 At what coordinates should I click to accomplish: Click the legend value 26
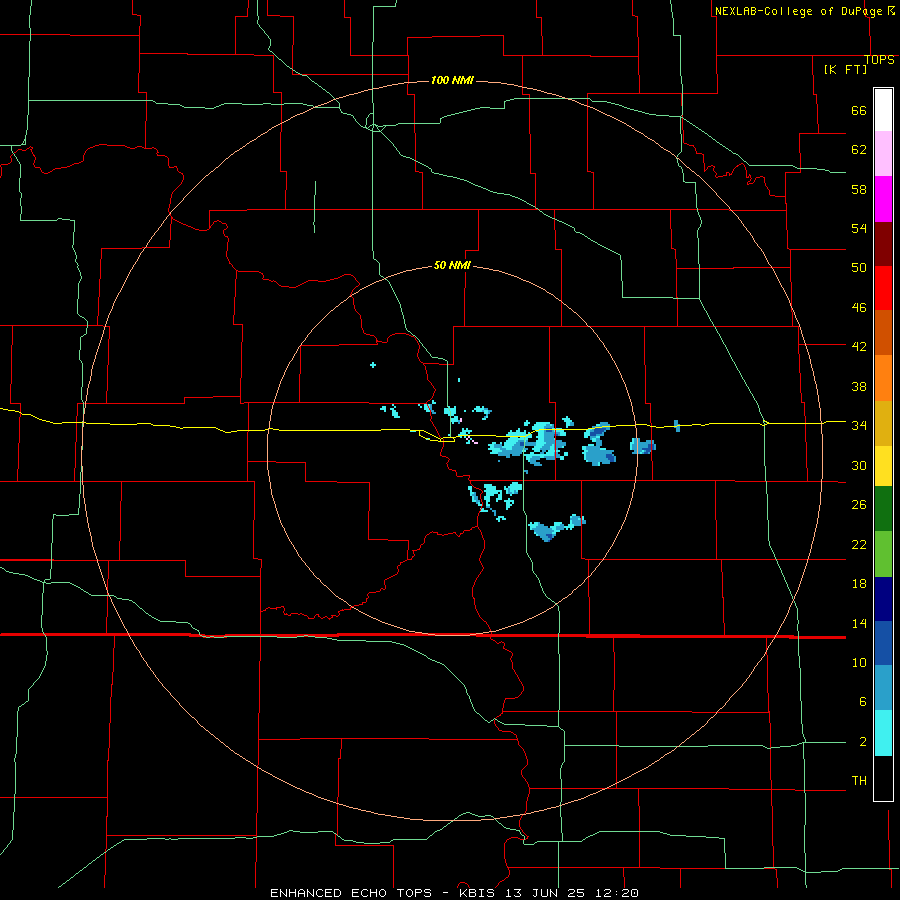[x=859, y=505]
